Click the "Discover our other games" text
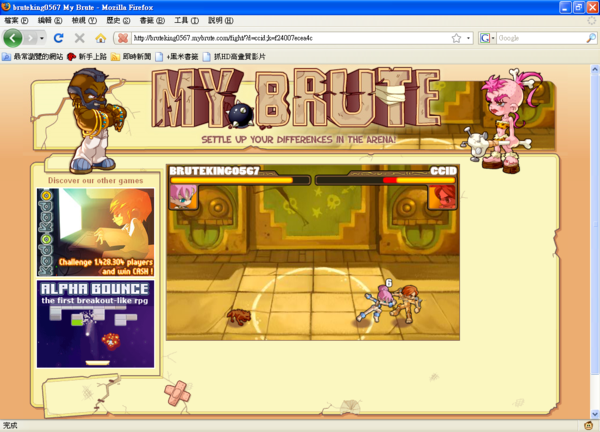Viewport: 600px width, 432px height. pyautogui.click(x=96, y=180)
